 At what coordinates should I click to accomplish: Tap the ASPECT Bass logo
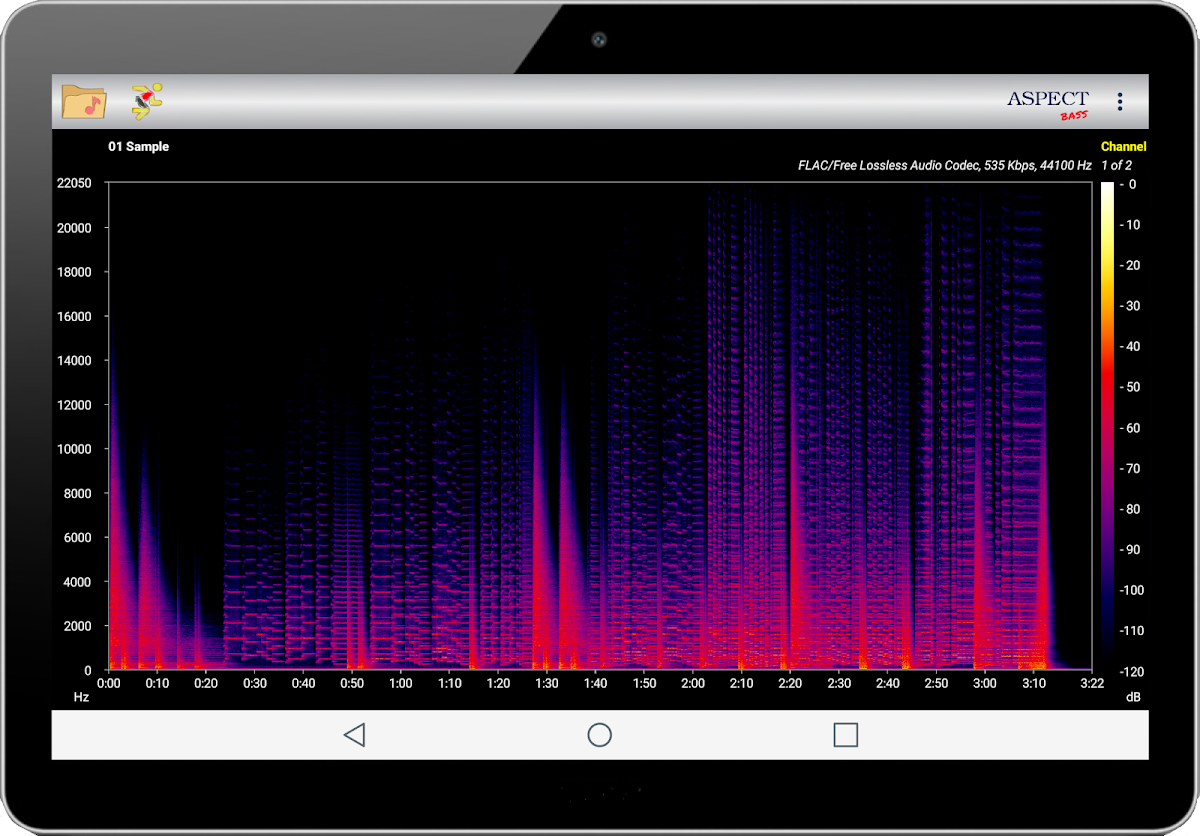(1048, 102)
